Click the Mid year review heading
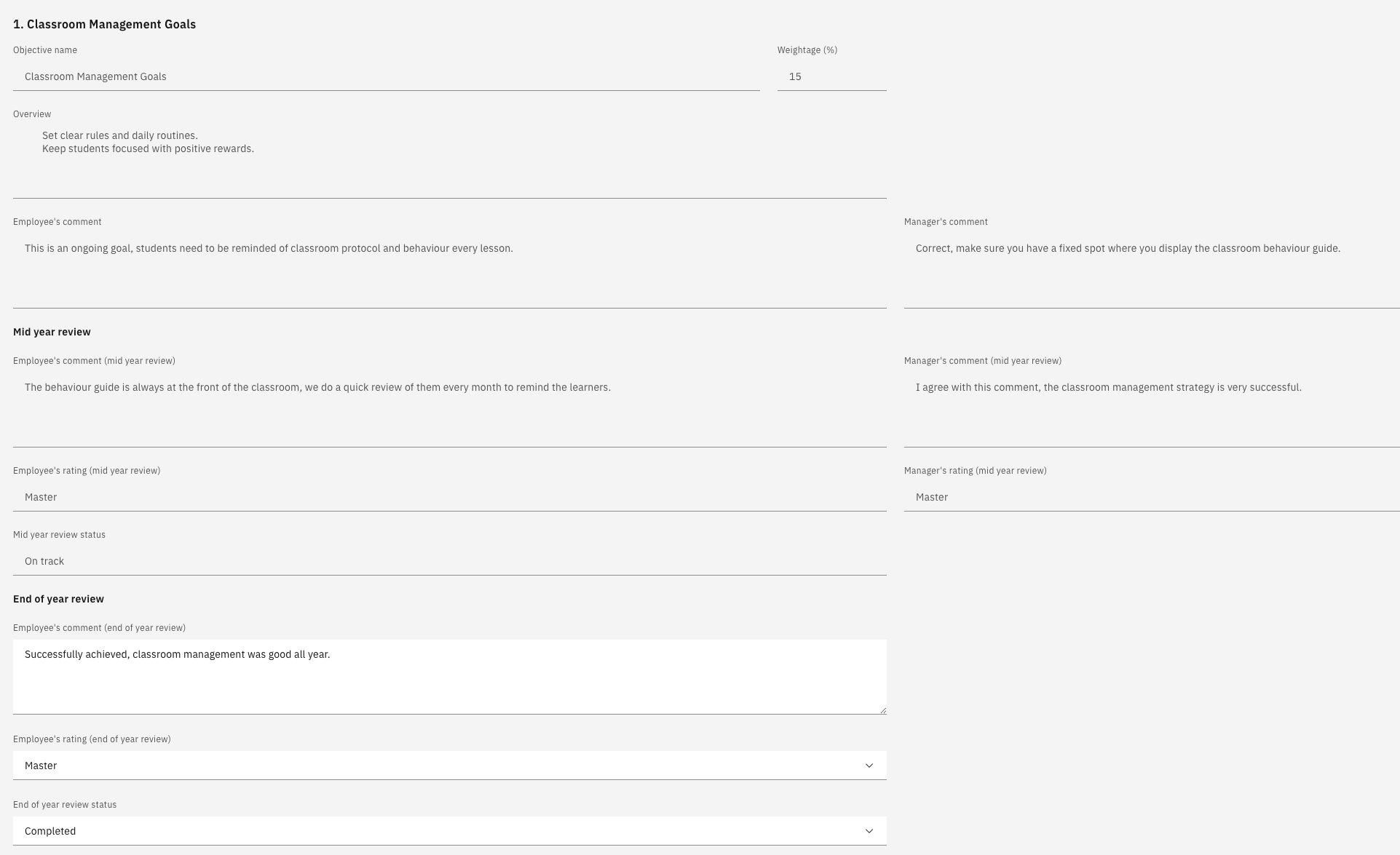Image resolution: width=1400 pixels, height=855 pixels. 52,332
